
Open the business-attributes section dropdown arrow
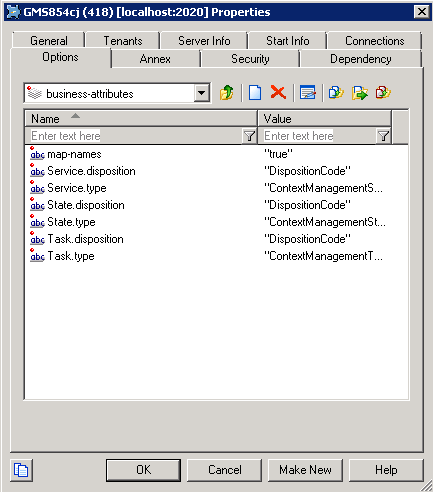coord(202,93)
